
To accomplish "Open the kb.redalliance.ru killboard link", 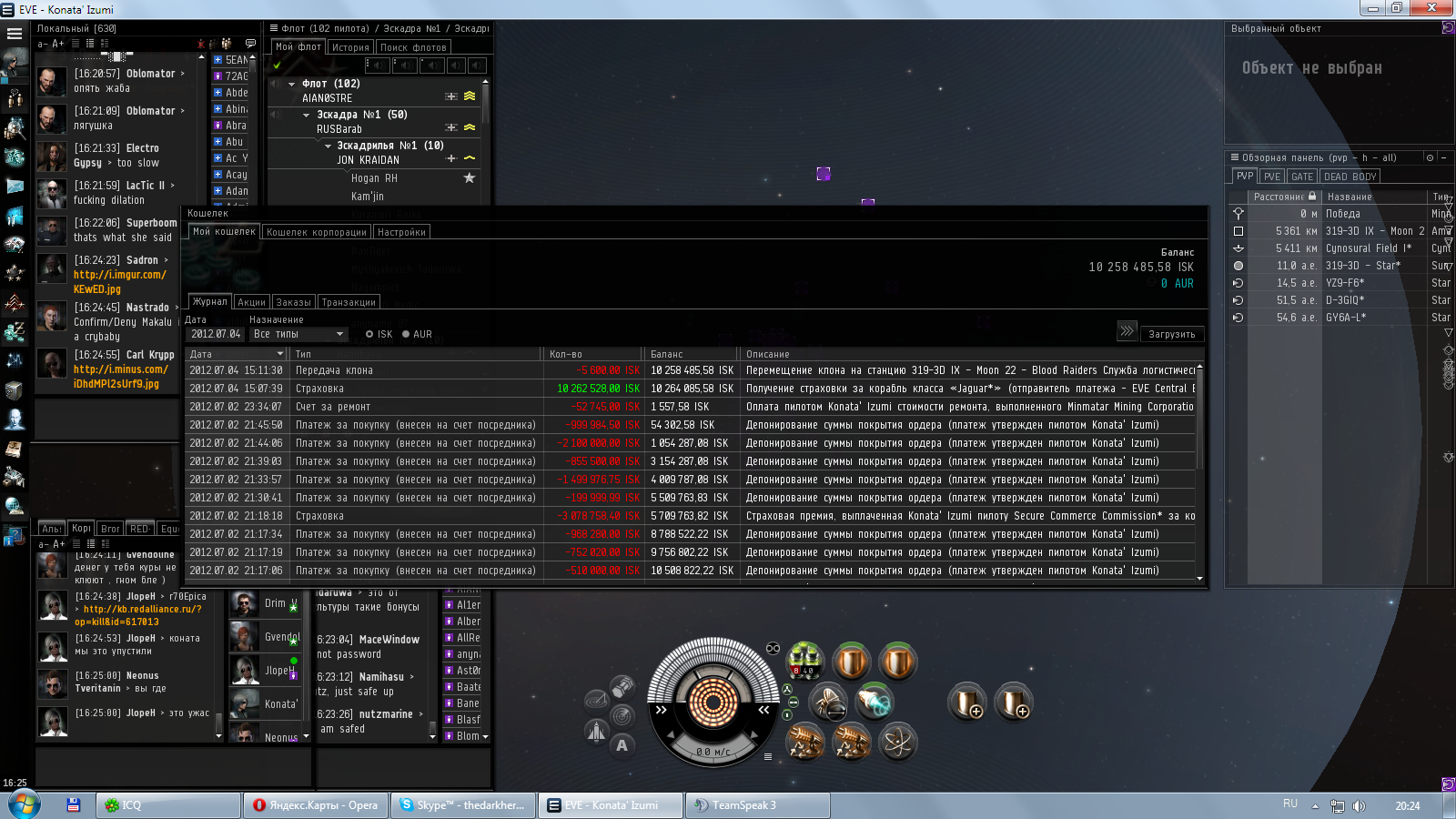I will tap(138, 615).
